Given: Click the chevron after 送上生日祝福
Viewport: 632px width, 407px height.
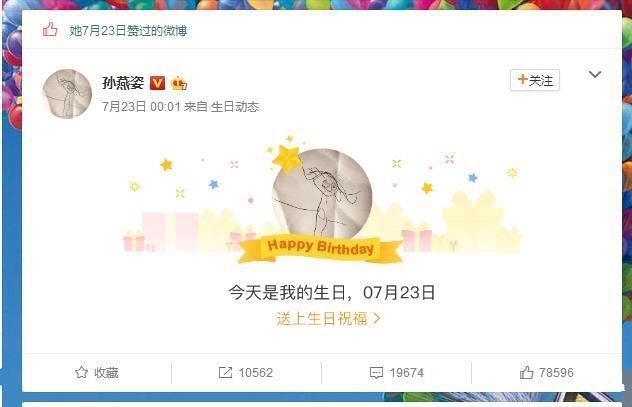Looking at the screenshot, I should (x=376, y=319).
